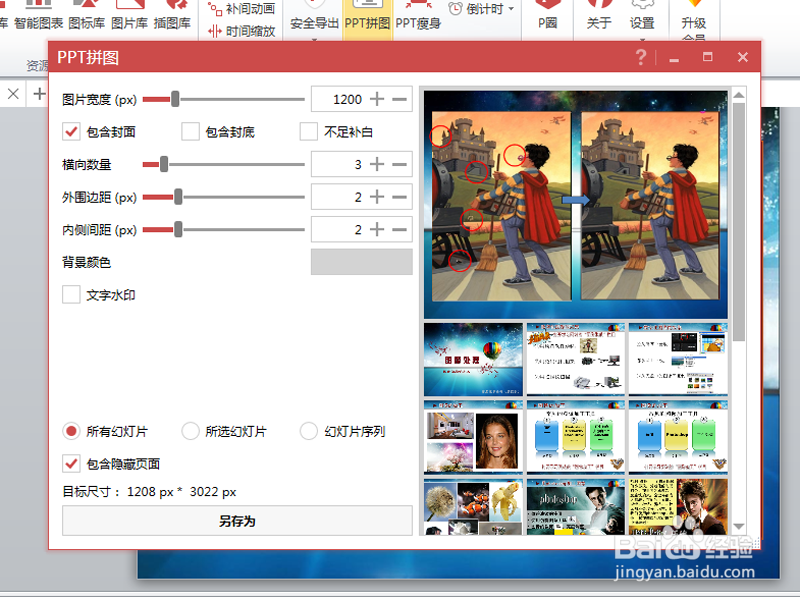
Task: Open the 智能图表 smart chart library
Action: (x=39, y=15)
